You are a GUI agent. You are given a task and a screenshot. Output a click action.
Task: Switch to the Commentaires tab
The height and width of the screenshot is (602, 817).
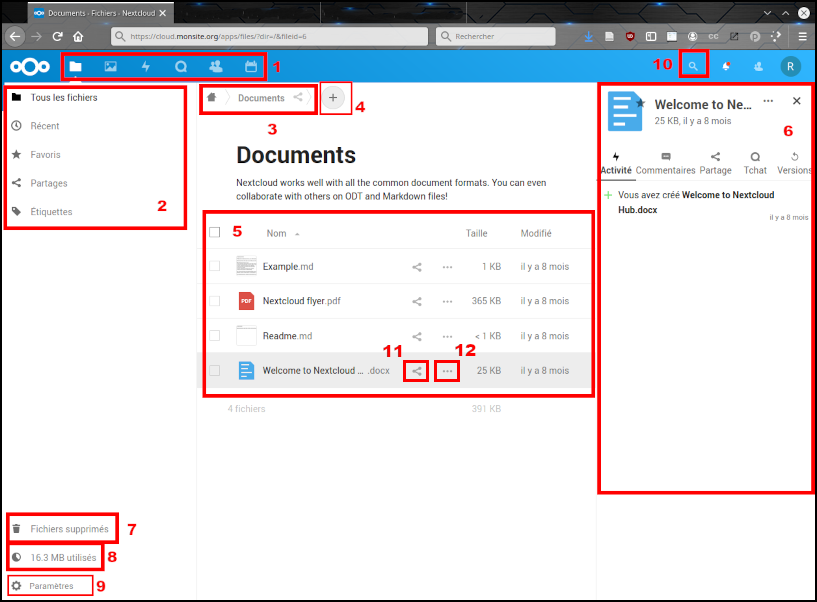pyautogui.click(x=666, y=163)
